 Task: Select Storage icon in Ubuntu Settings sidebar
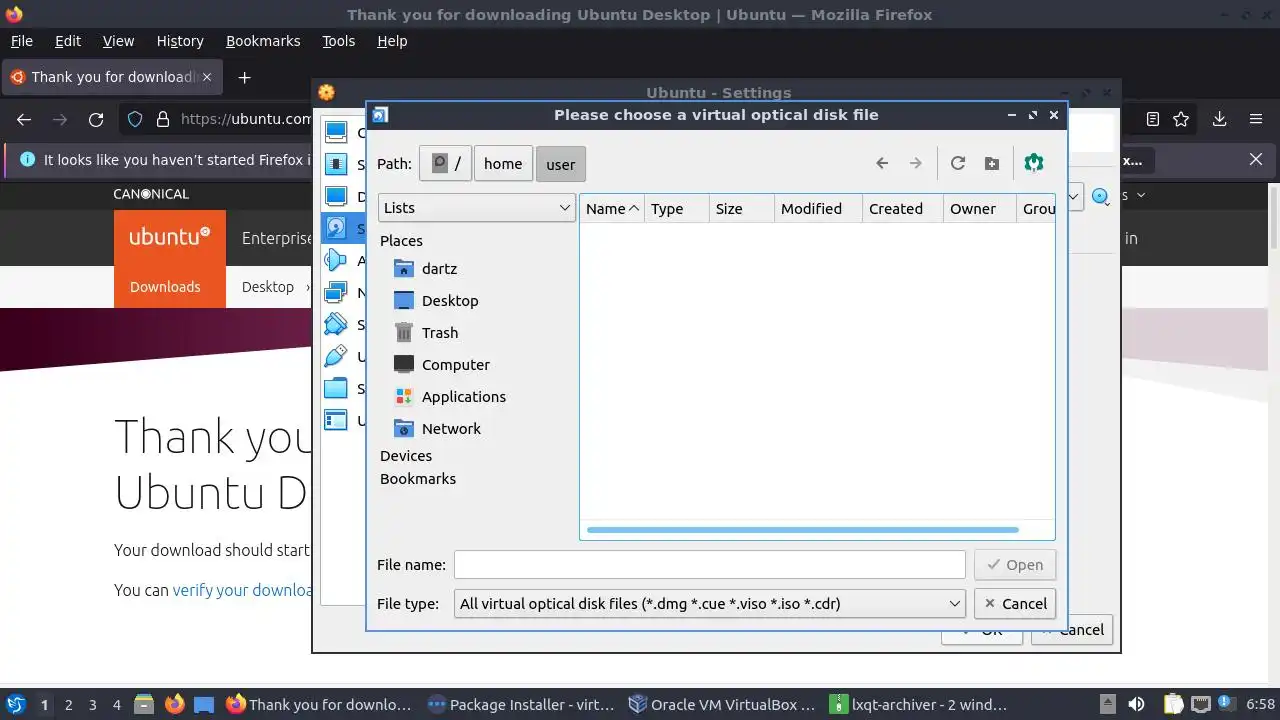click(337, 228)
